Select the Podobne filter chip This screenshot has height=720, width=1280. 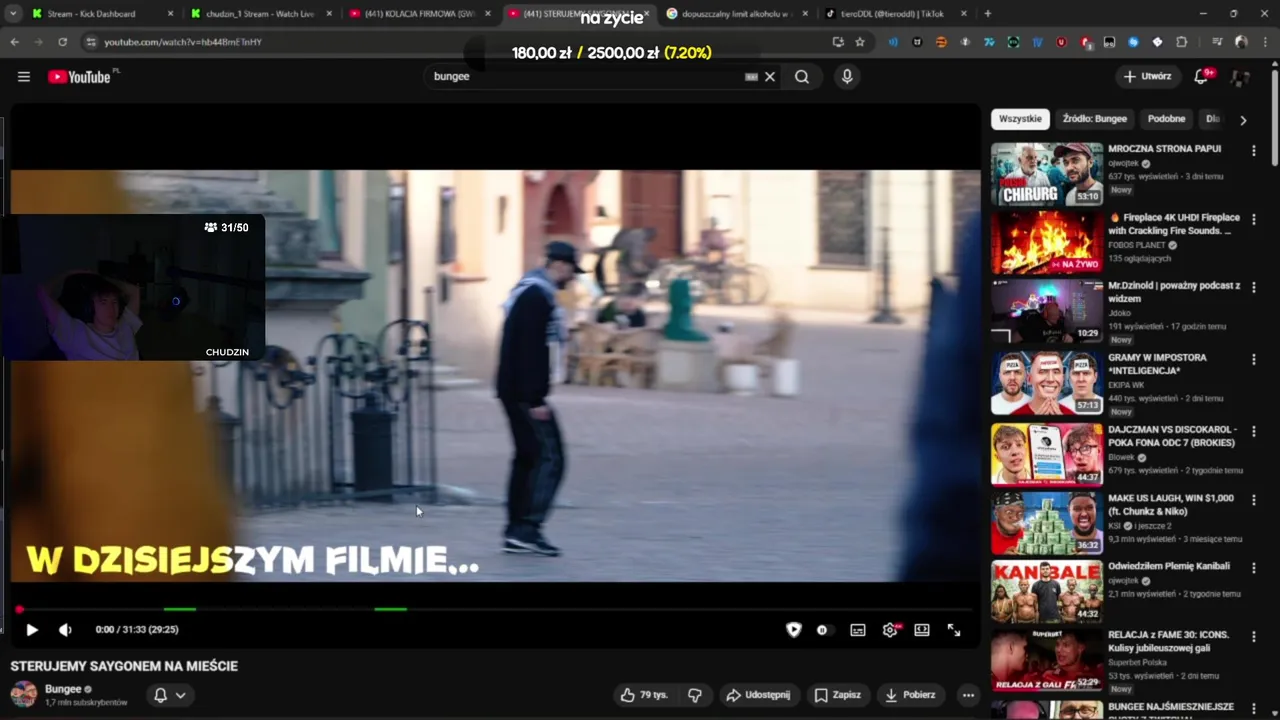(1166, 119)
